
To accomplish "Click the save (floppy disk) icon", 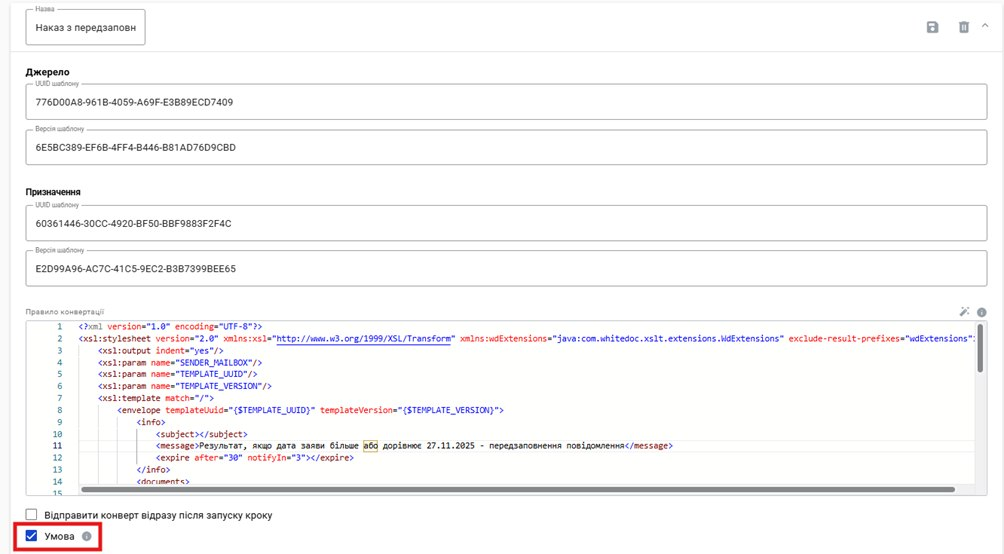I will [932, 27].
